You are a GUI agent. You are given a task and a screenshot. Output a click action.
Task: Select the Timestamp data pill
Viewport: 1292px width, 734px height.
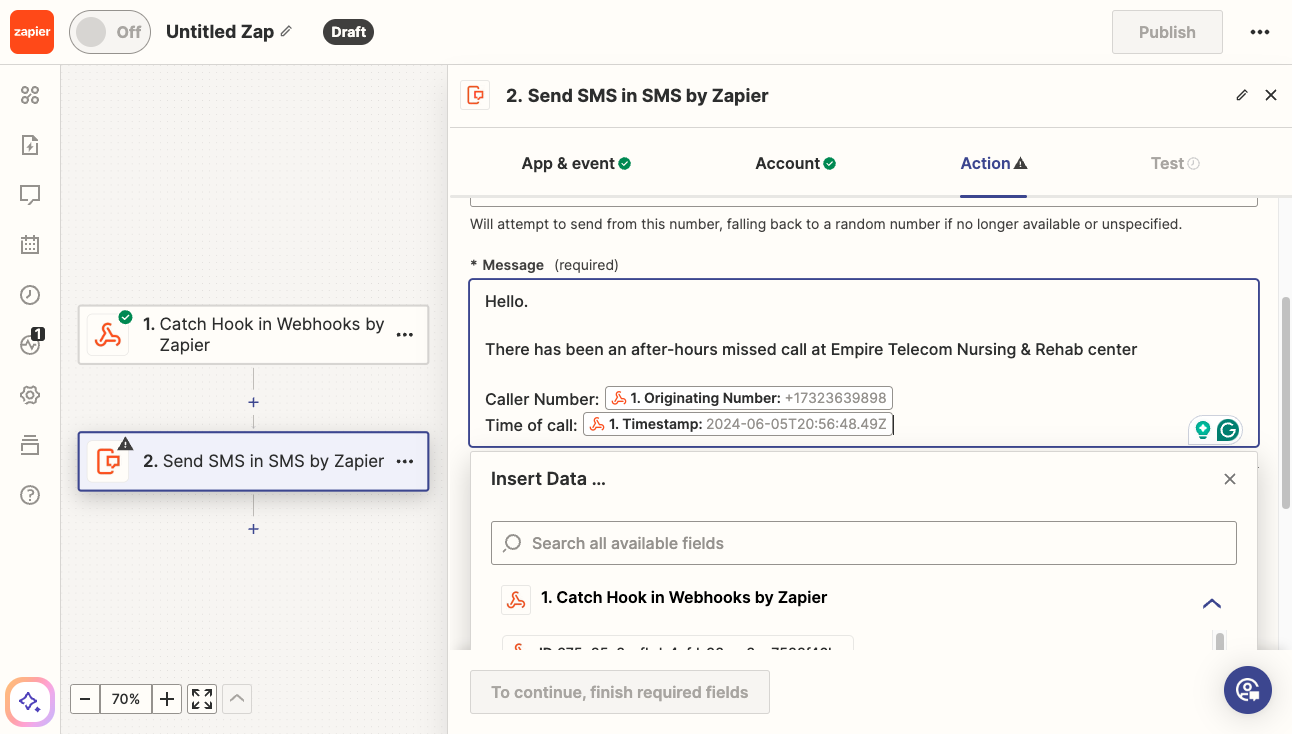[738, 424]
